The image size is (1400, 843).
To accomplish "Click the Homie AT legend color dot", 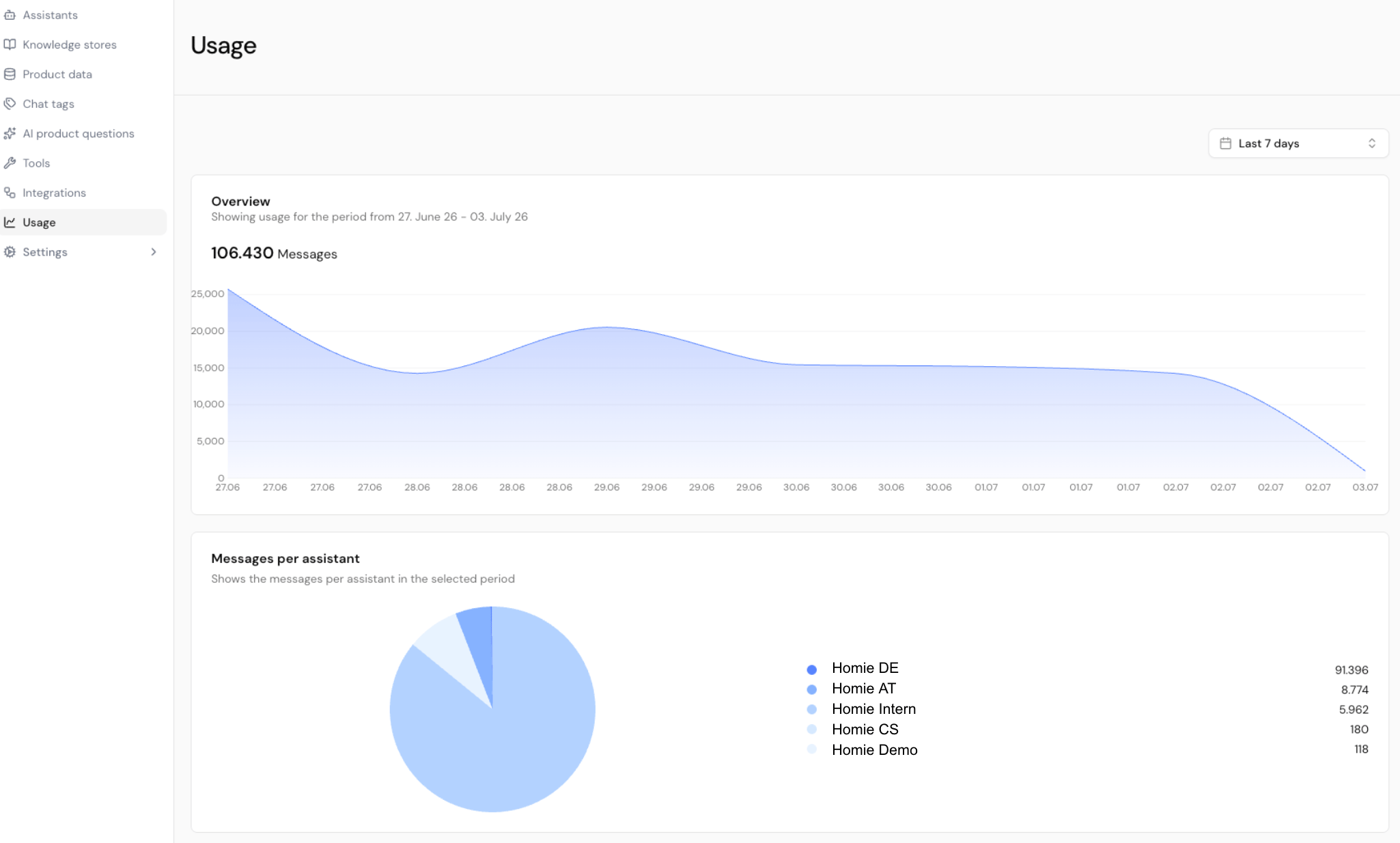I will point(811,689).
